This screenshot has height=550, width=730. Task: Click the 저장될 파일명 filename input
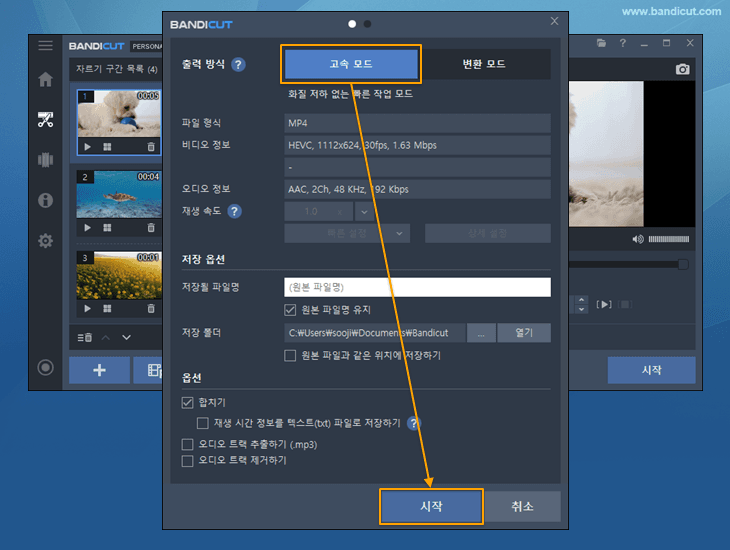(x=418, y=287)
